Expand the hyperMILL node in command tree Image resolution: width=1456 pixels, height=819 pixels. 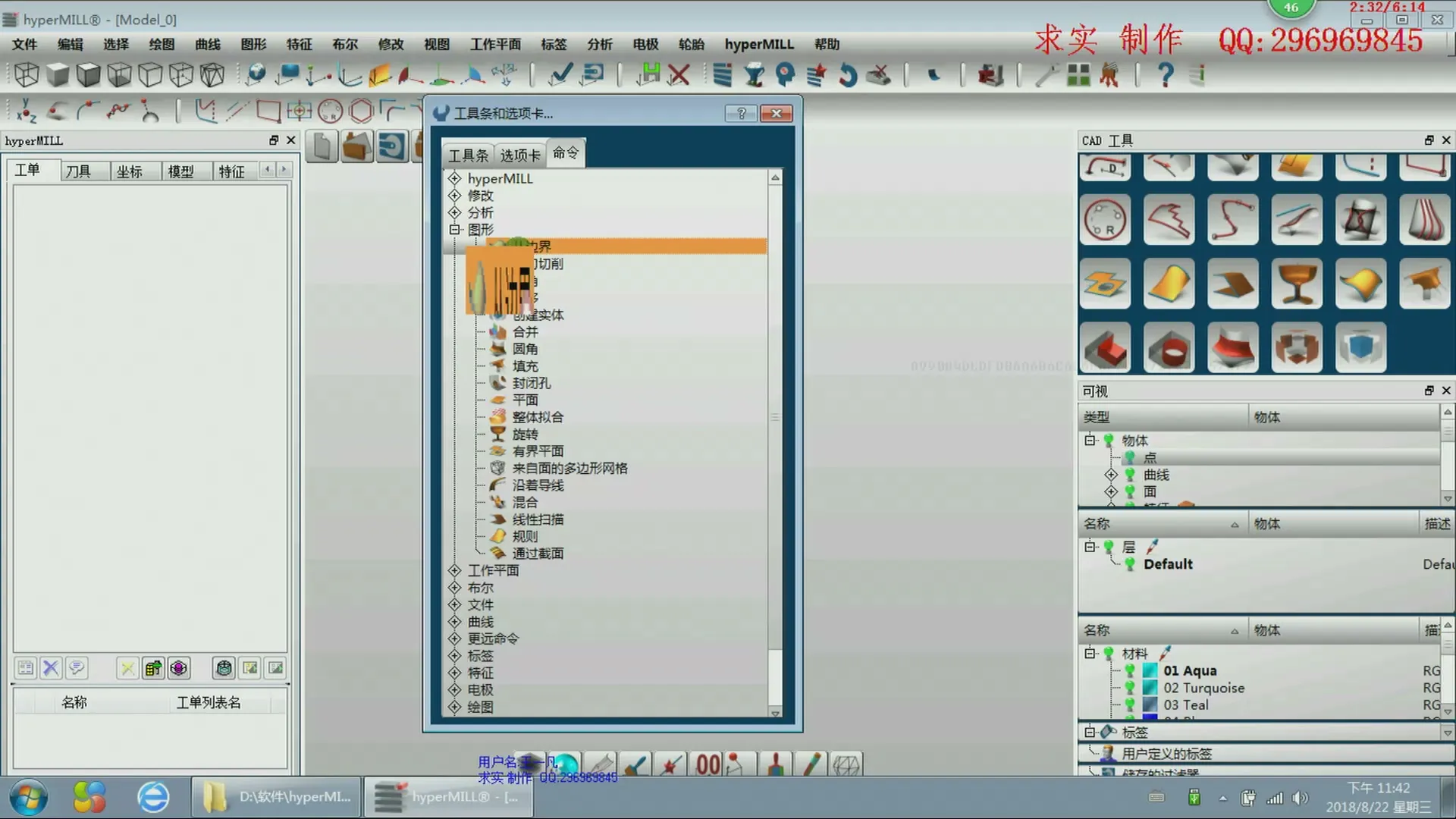click(455, 179)
